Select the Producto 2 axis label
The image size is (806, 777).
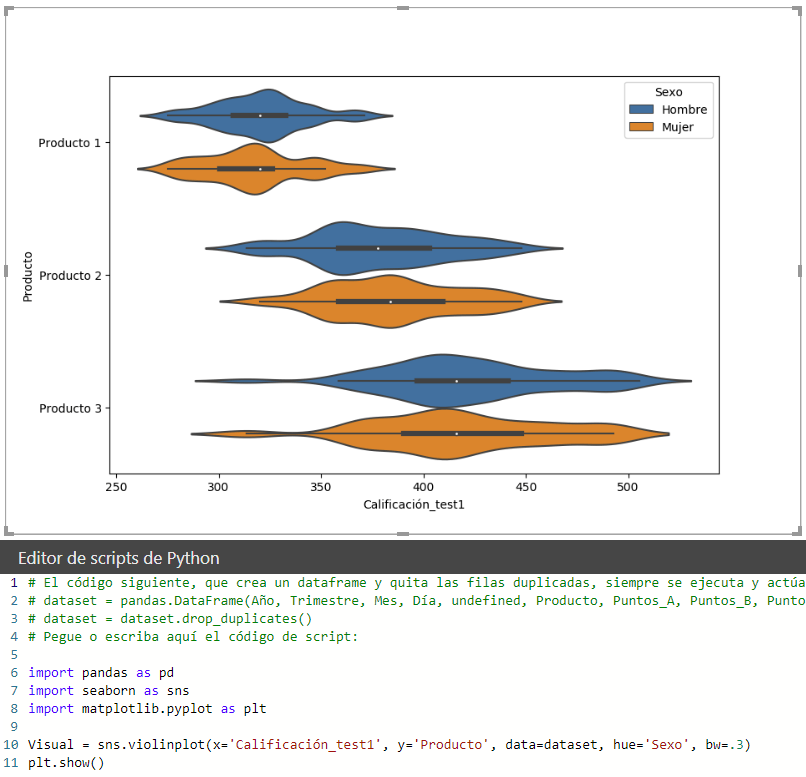click(70, 275)
